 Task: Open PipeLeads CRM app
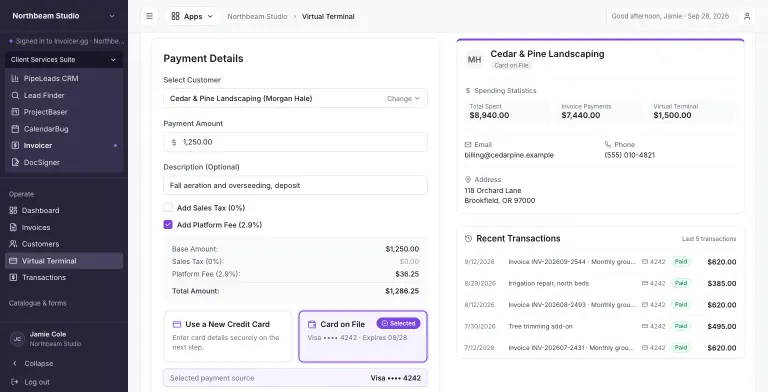[x=64, y=78]
